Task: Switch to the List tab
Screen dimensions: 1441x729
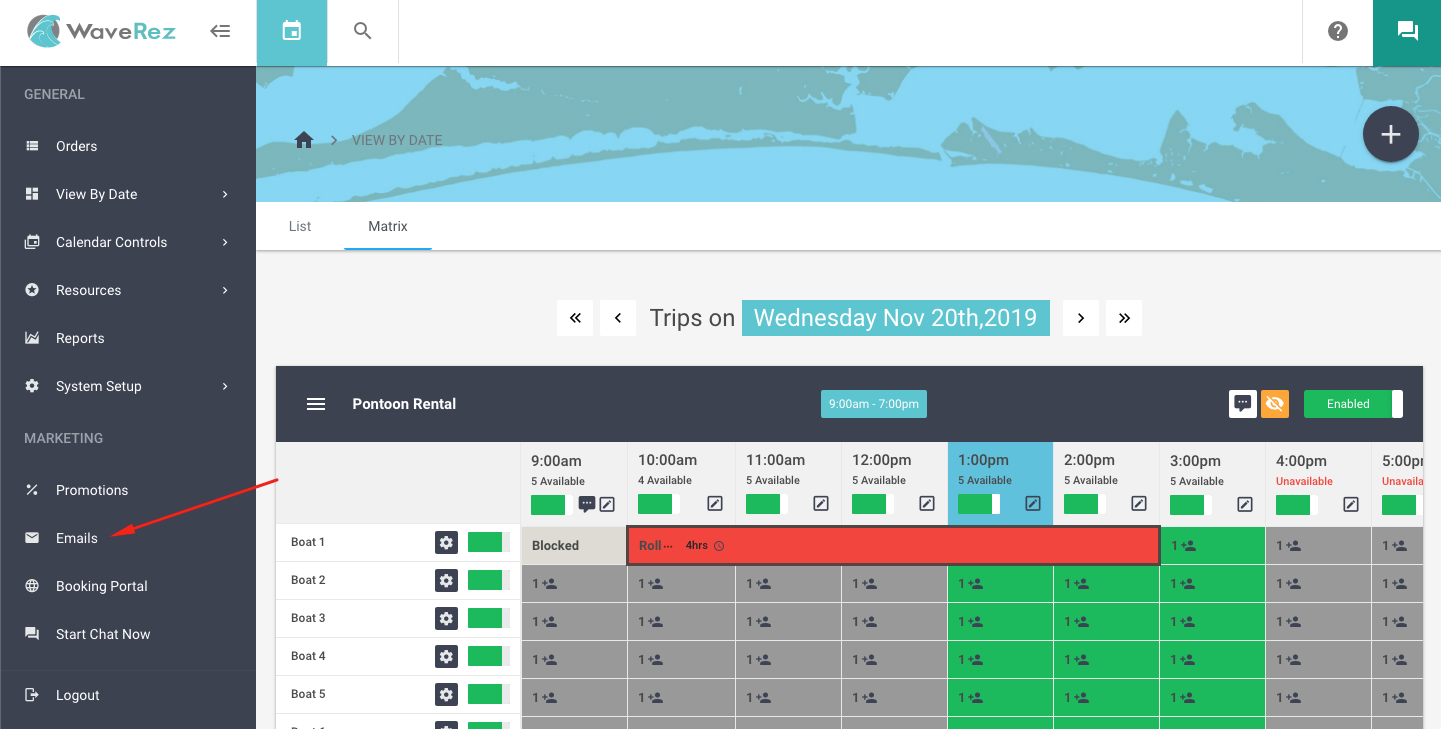Action: (300, 226)
